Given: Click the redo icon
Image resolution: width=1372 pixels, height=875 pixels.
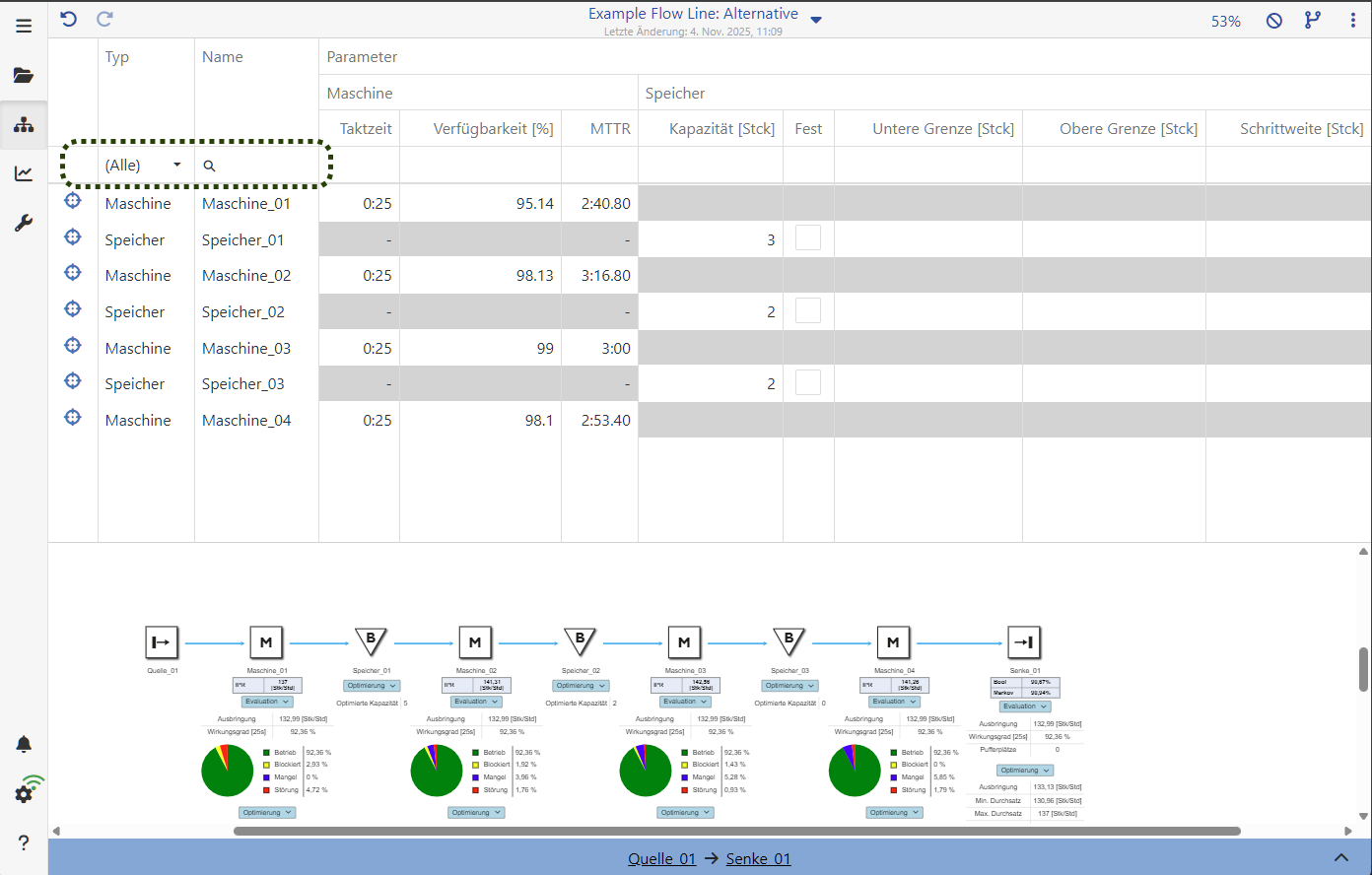Looking at the screenshot, I should tap(103, 19).
